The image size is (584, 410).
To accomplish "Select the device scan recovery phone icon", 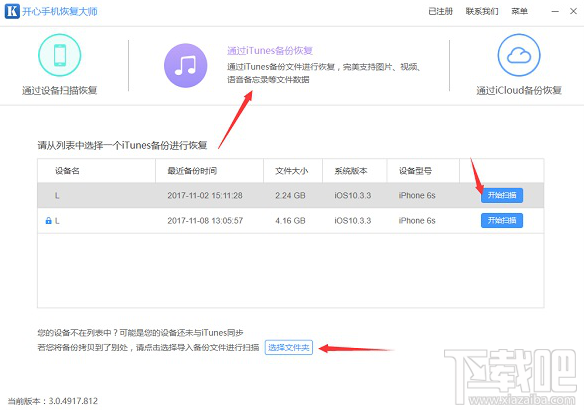I will (60, 55).
